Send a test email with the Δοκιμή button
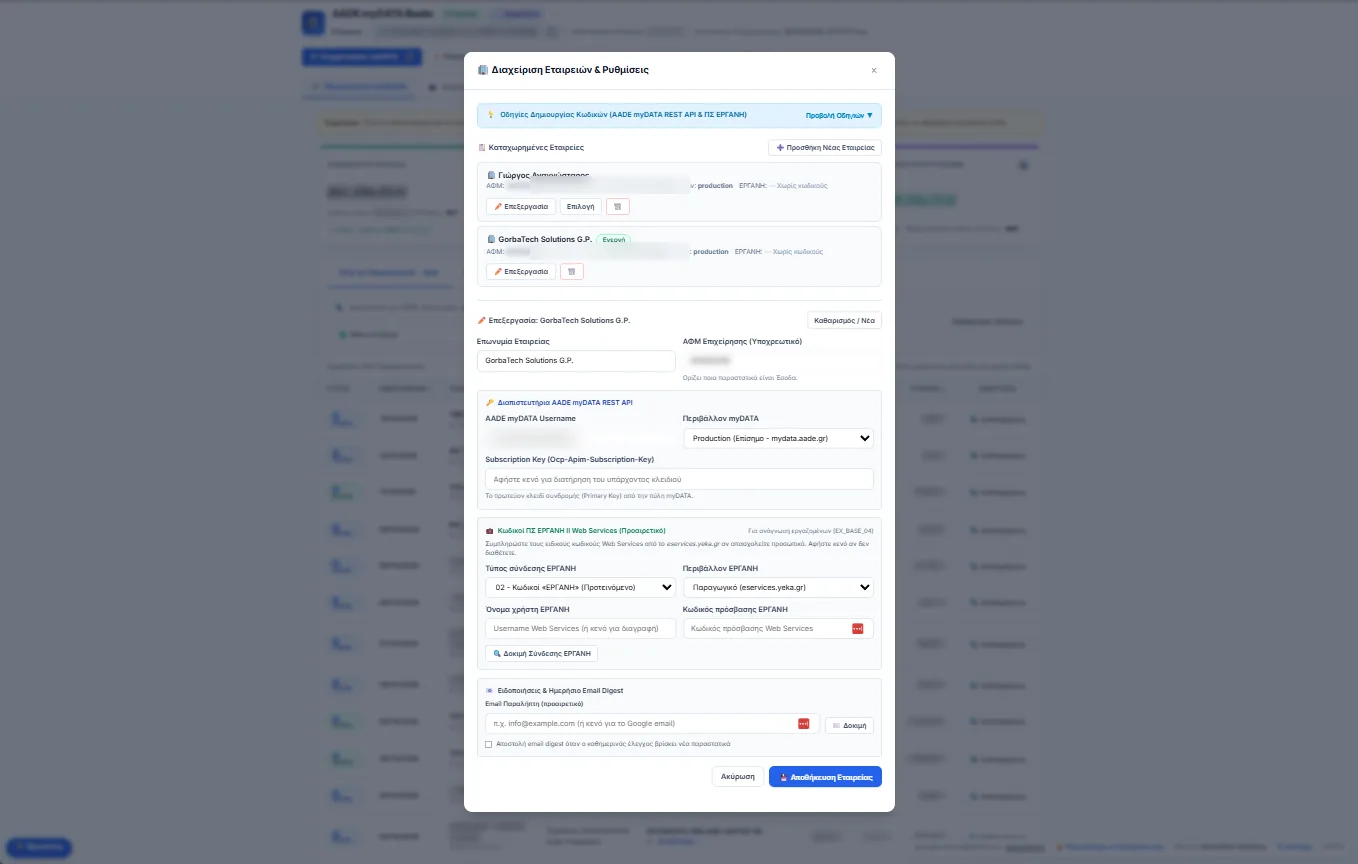The height and width of the screenshot is (864, 1358). point(850,725)
